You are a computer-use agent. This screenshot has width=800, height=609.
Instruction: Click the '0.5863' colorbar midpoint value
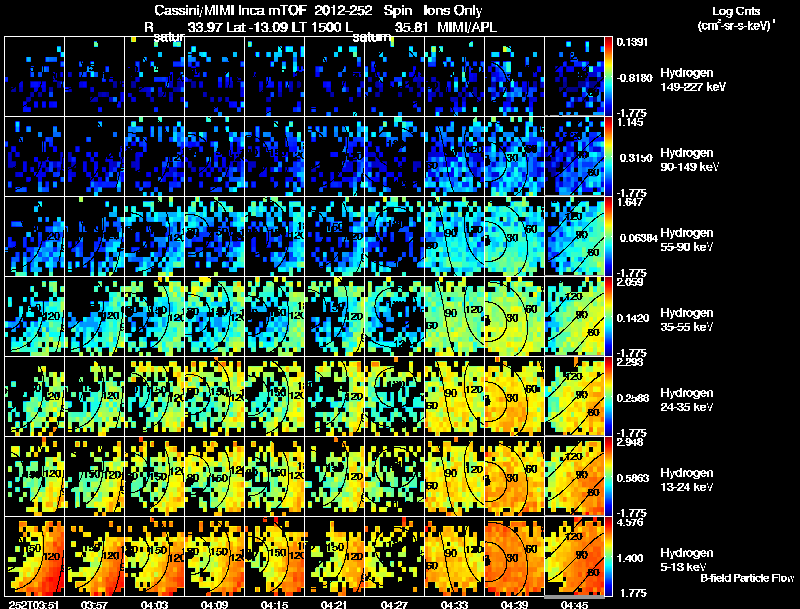(x=634, y=478)
